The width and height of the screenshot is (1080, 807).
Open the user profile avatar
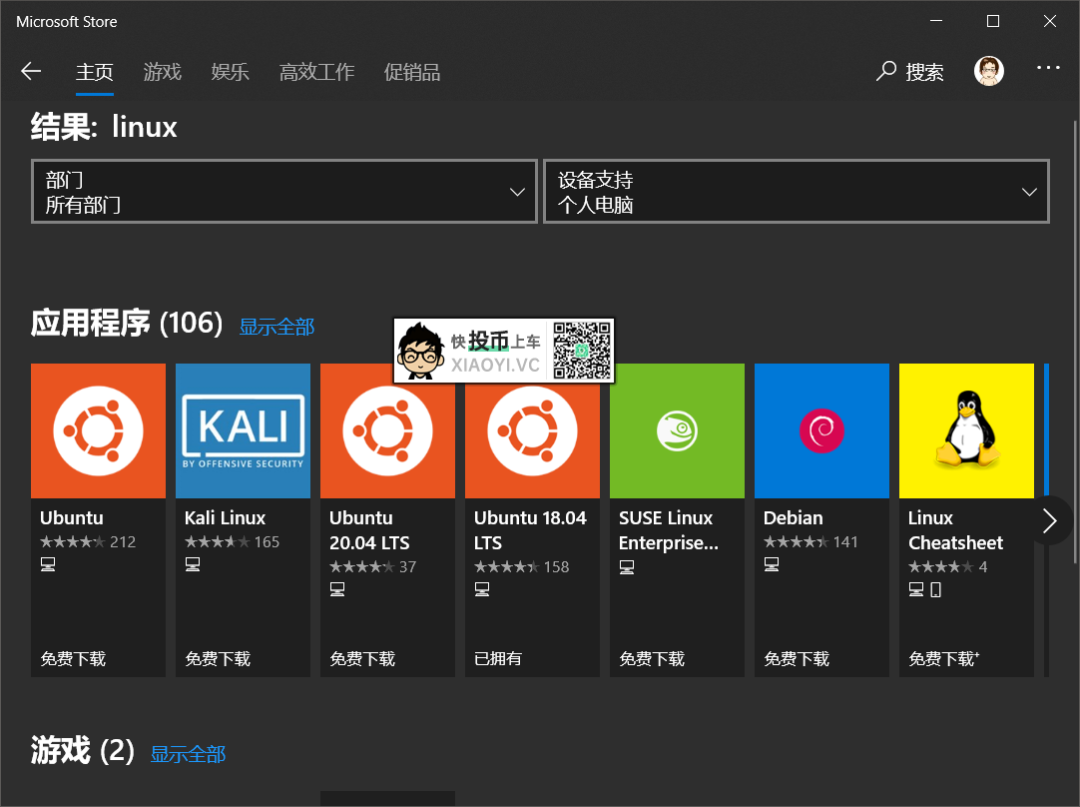[x=988, y=71]
